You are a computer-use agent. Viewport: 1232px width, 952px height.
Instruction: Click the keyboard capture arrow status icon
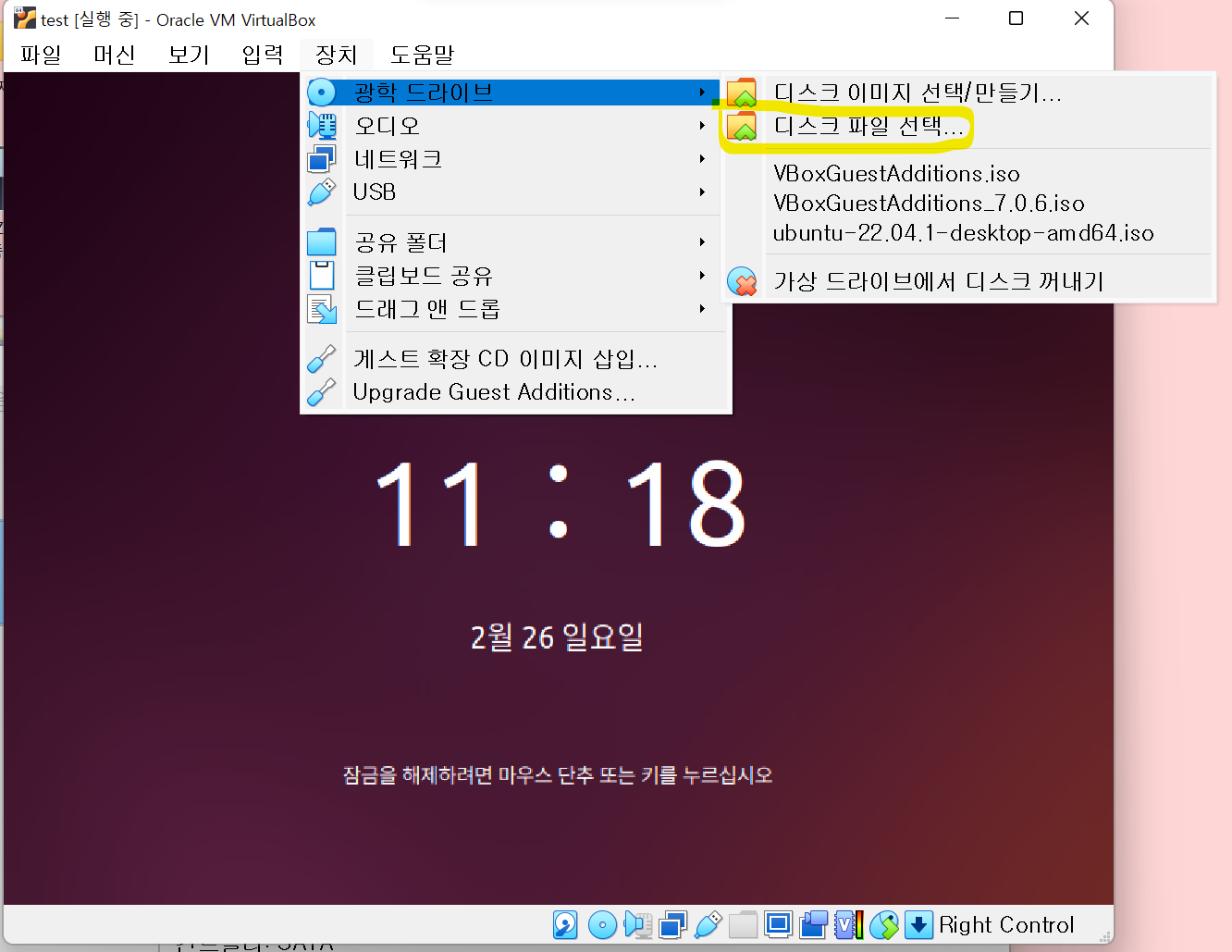[x=918, y=925]
